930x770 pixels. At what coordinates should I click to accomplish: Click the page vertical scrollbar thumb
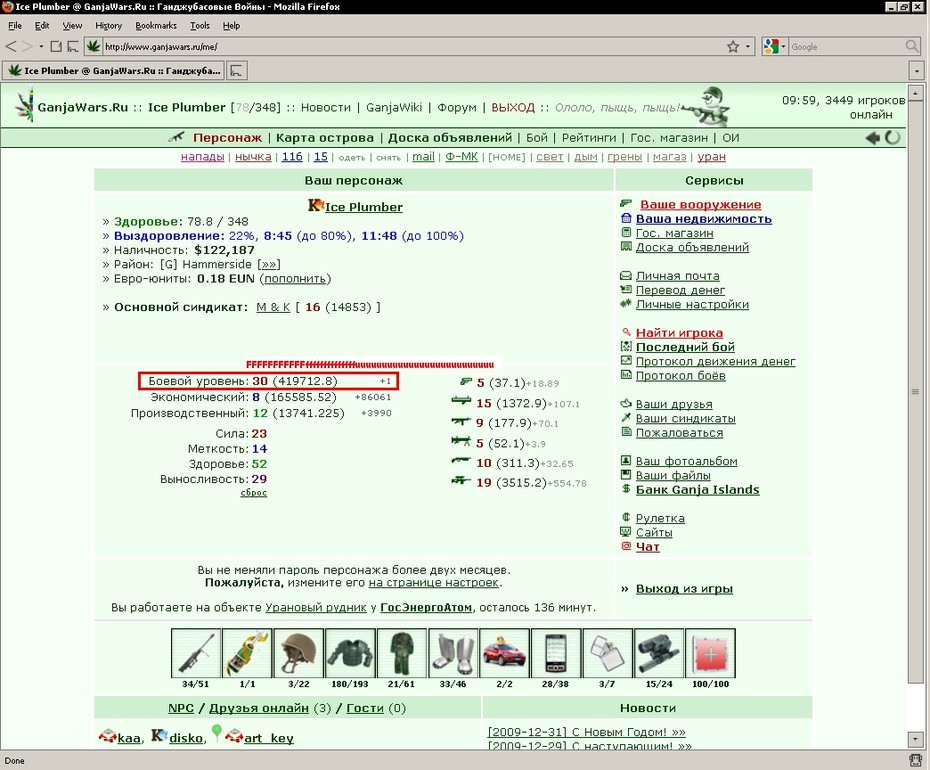click(915, 392)
